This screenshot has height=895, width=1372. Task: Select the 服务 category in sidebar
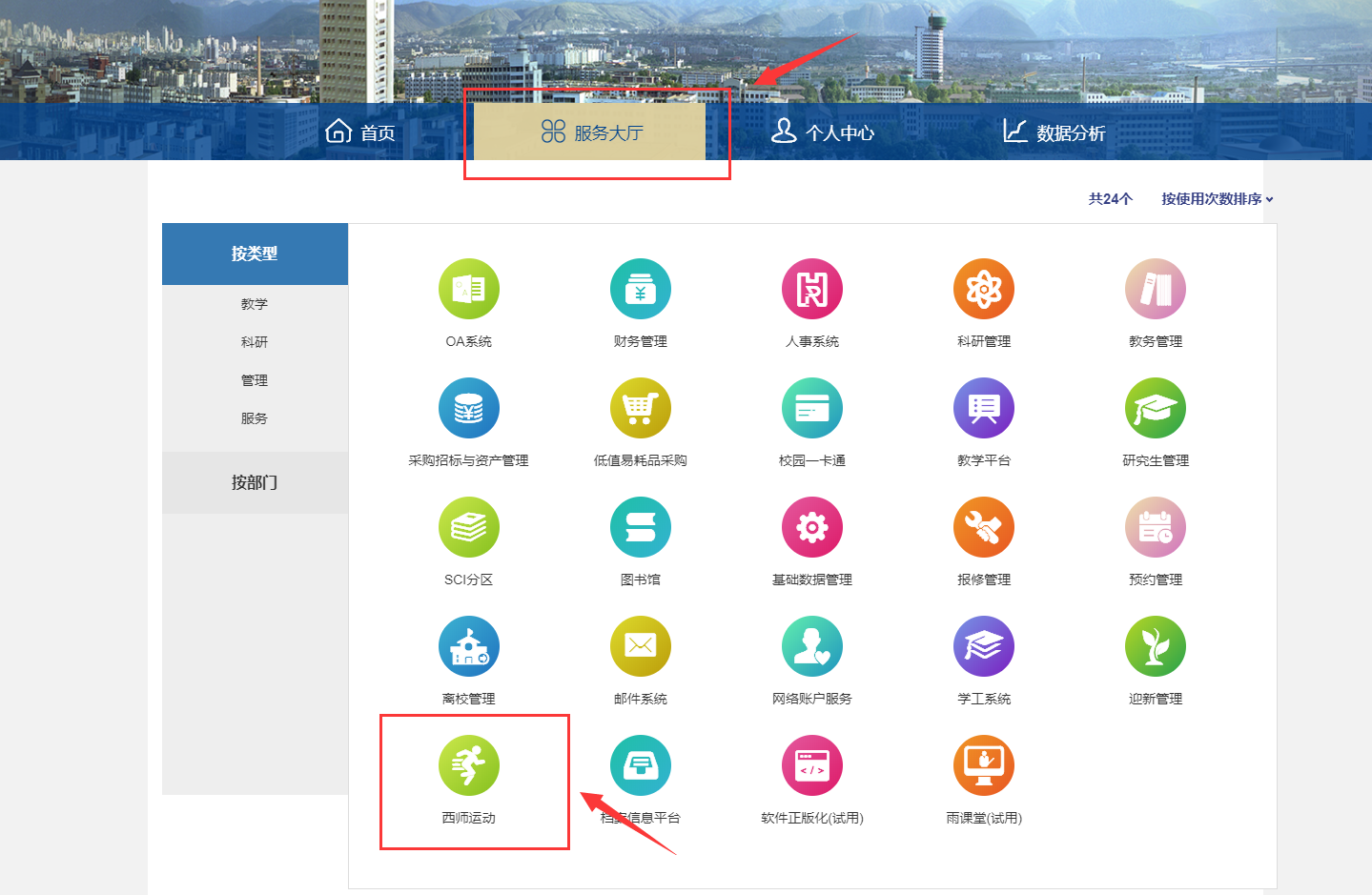255,418
